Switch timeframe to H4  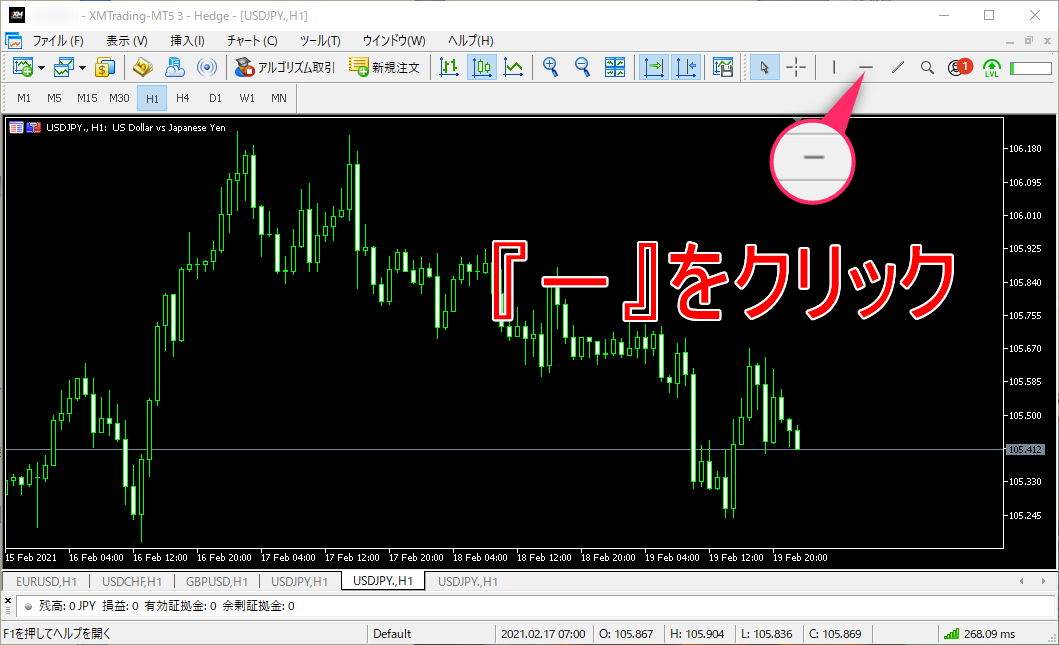point(183,99)
